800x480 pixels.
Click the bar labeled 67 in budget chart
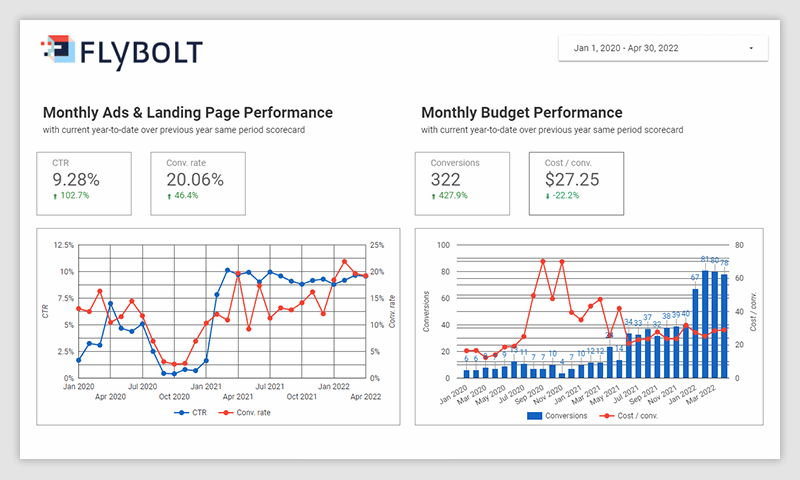pos(695,333)
